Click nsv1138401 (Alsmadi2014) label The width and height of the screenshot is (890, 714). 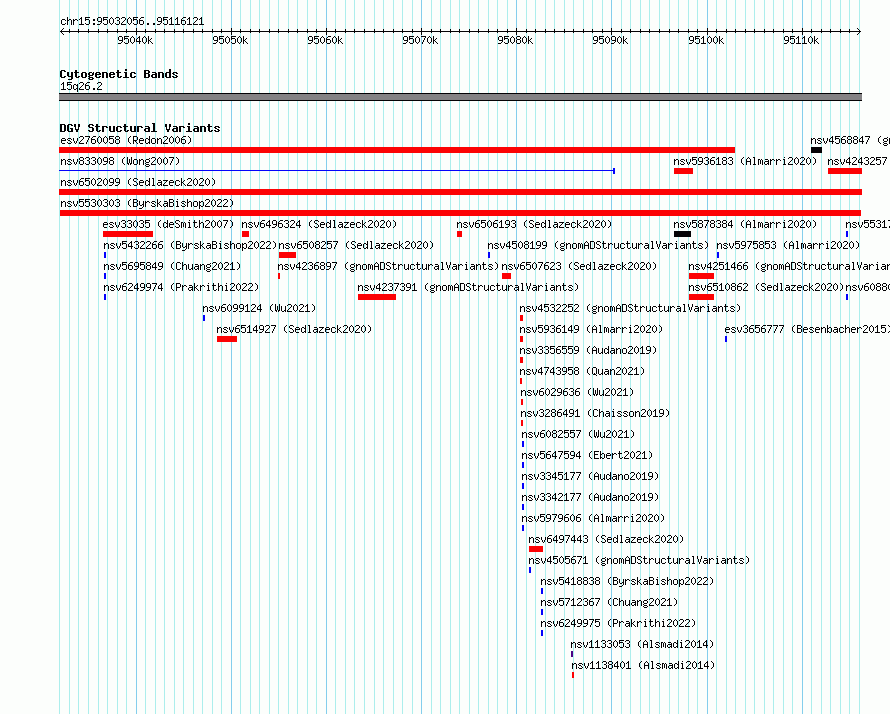click(643, 665)
